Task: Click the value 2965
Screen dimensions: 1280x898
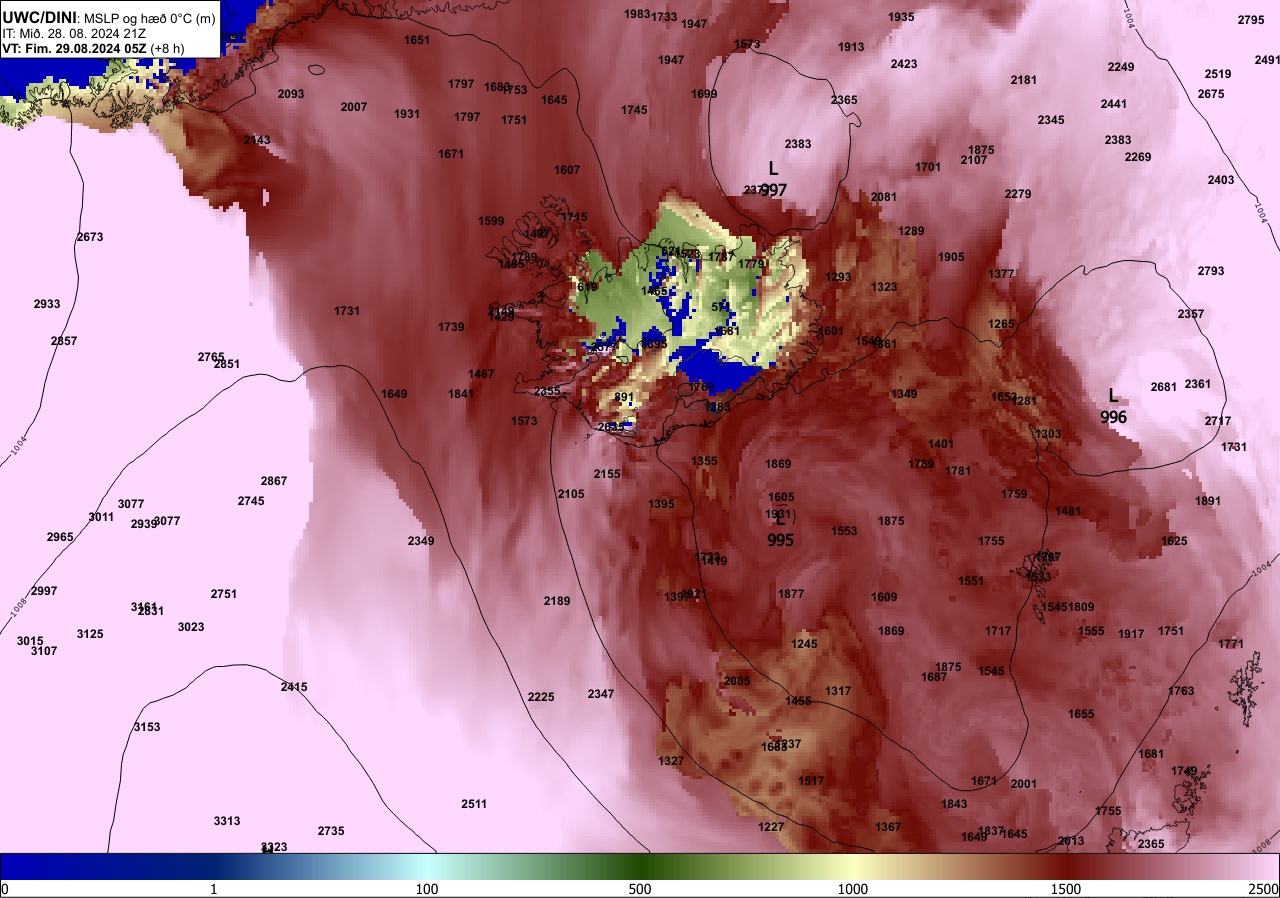Action: [x=60, y=537]
